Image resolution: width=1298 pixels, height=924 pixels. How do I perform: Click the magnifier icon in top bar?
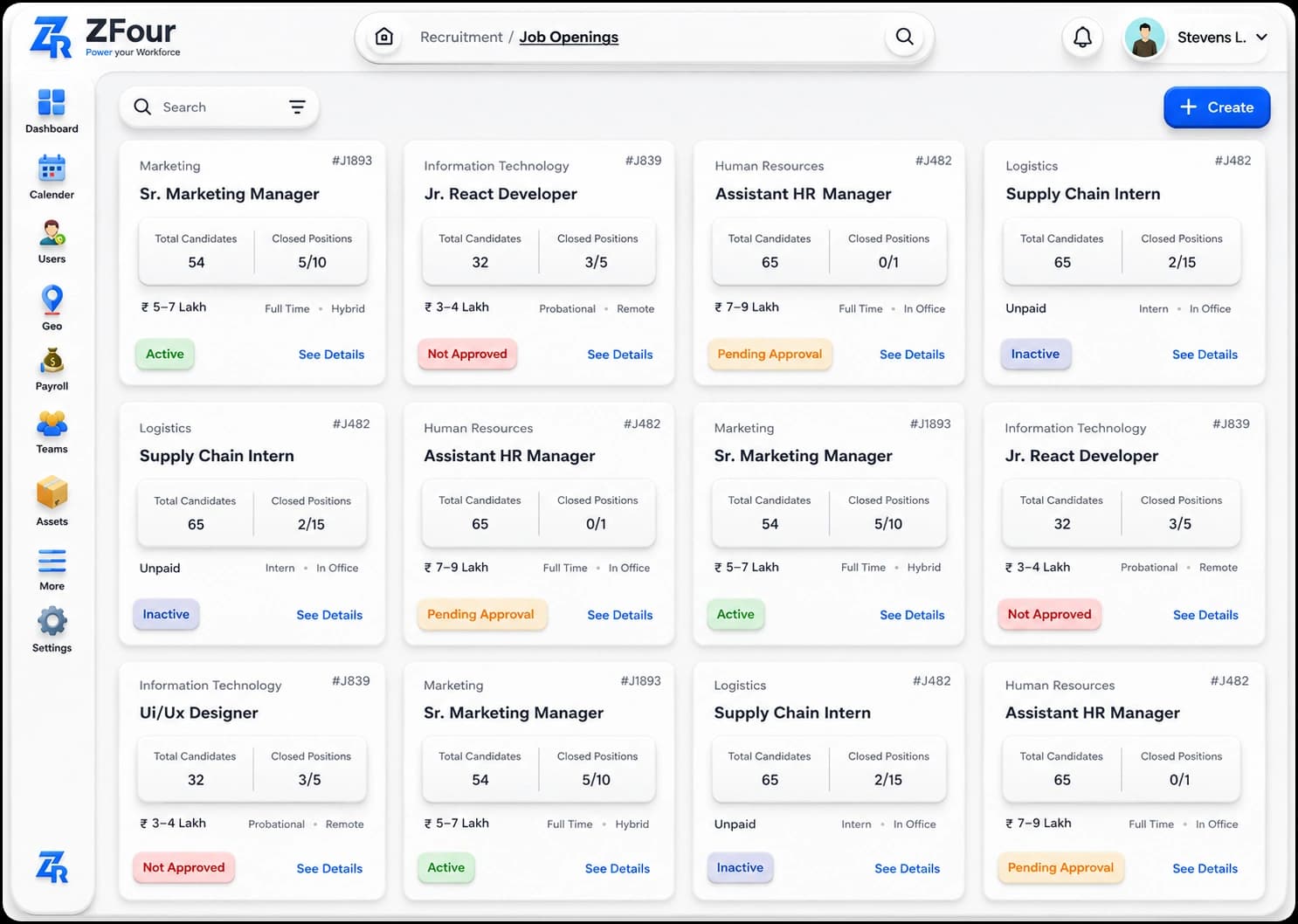(x=905, y=37)
